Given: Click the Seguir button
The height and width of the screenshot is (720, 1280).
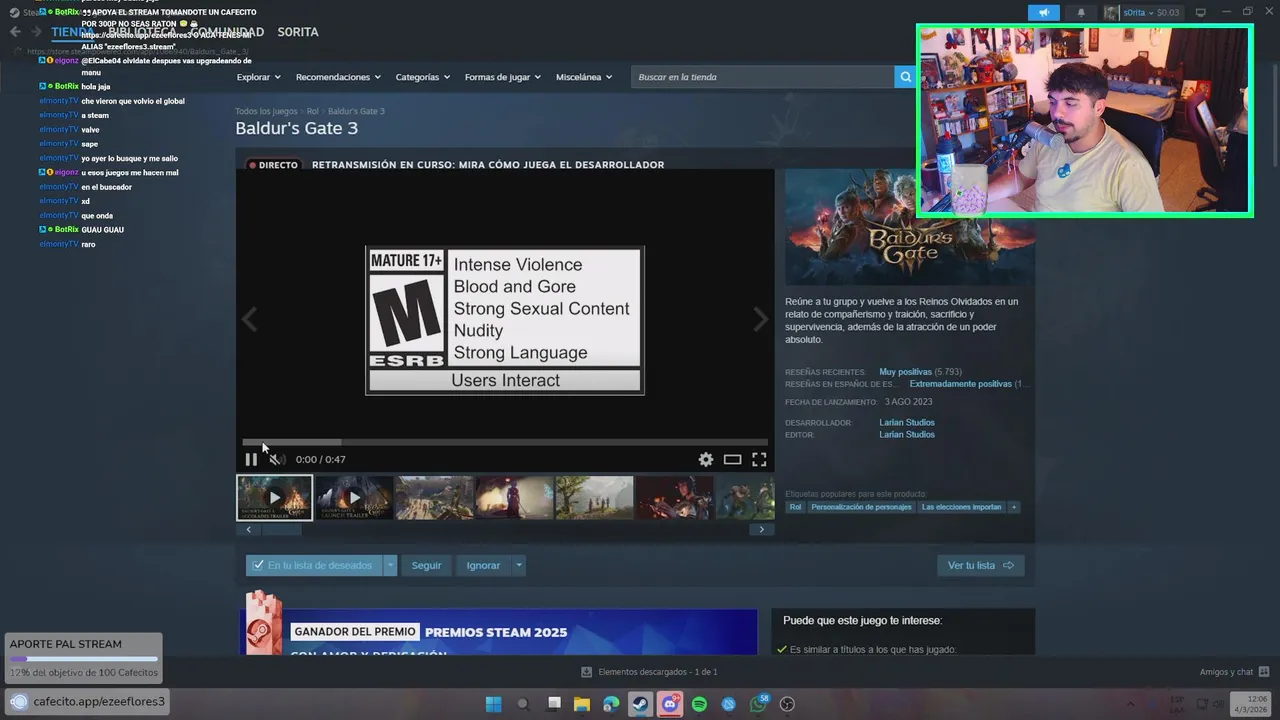Looking at the screenshot, I should coord(426,565).
